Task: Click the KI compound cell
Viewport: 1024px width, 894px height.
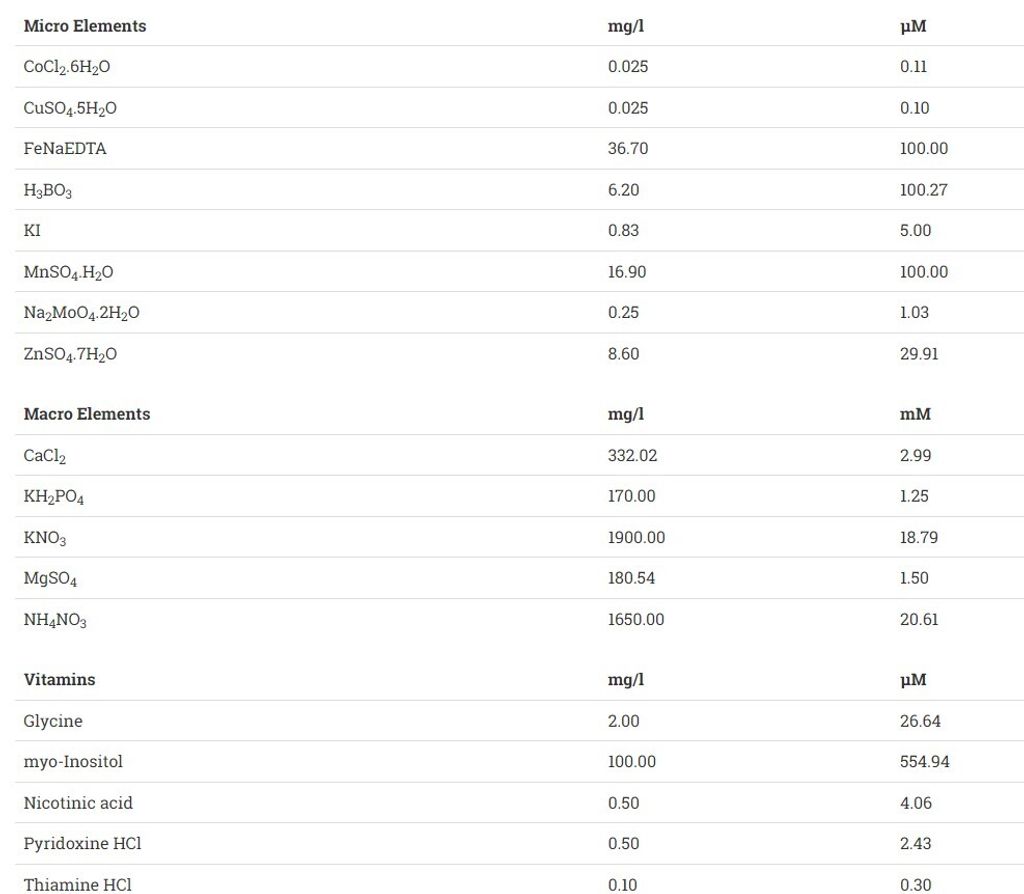Action: (x=32, y=231)
